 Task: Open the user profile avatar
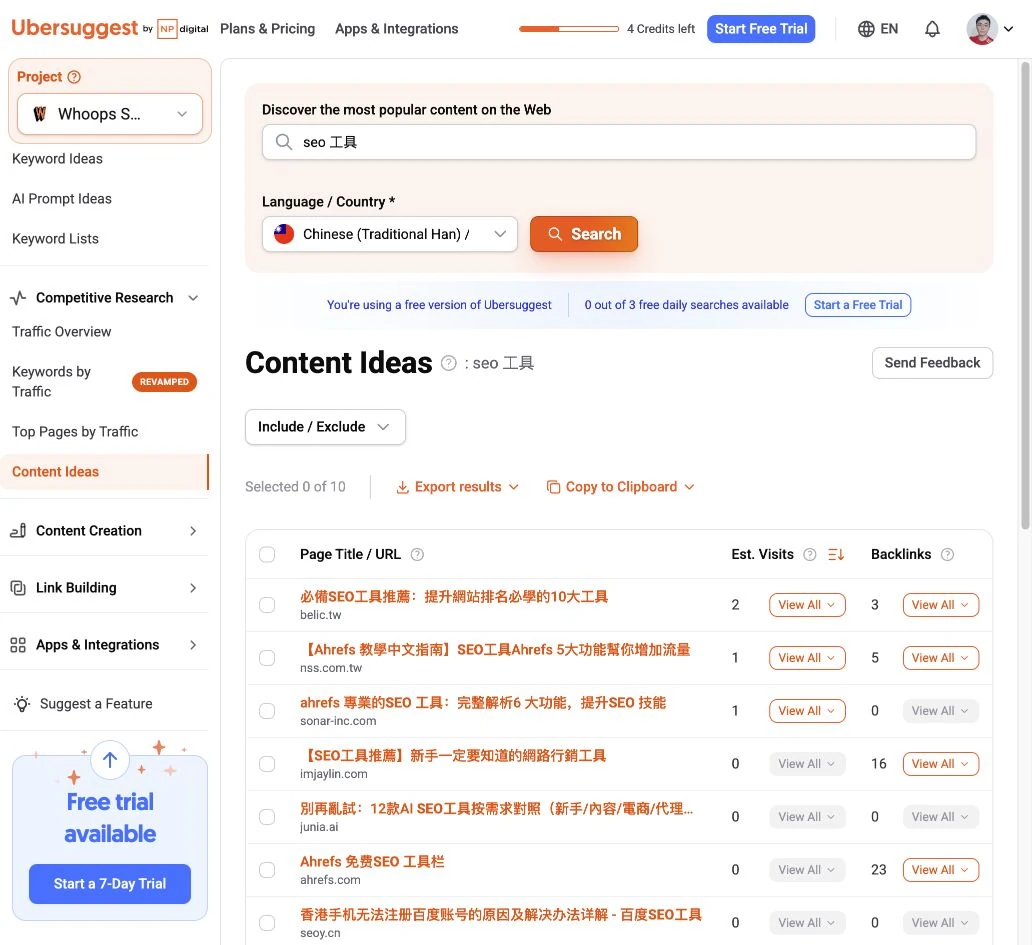981,29
